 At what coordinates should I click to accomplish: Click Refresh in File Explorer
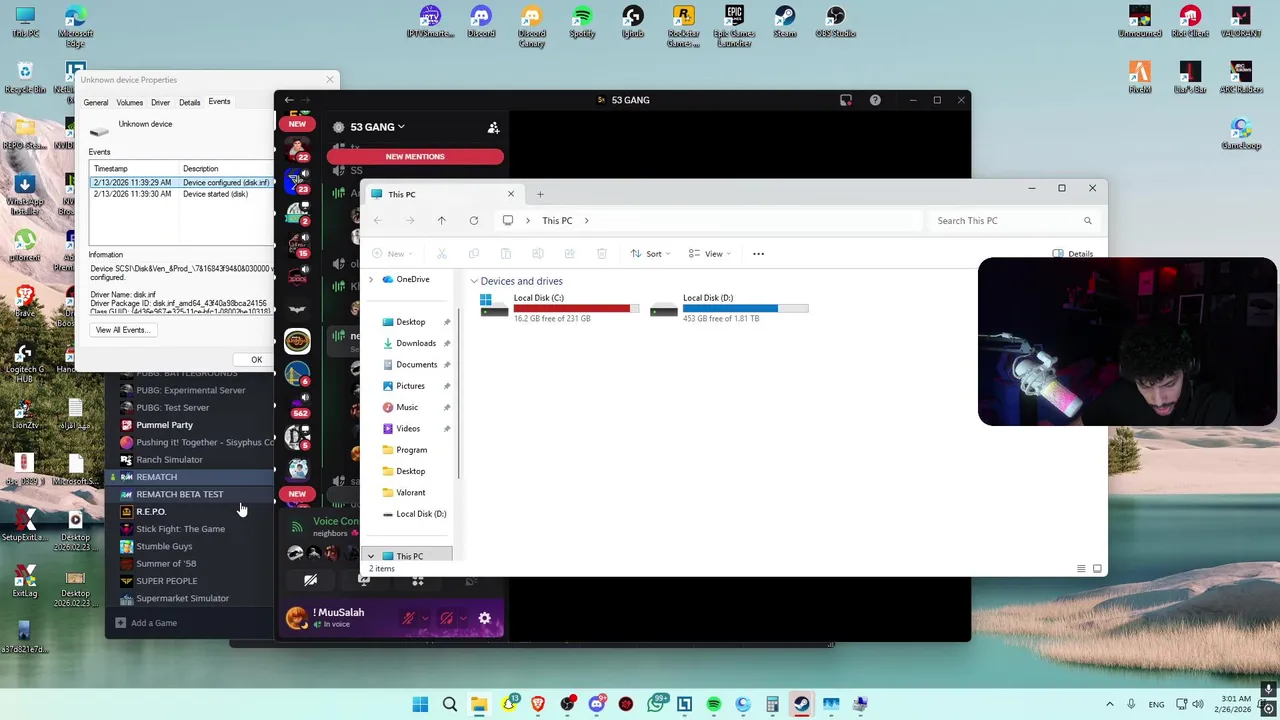coord(473,220)
